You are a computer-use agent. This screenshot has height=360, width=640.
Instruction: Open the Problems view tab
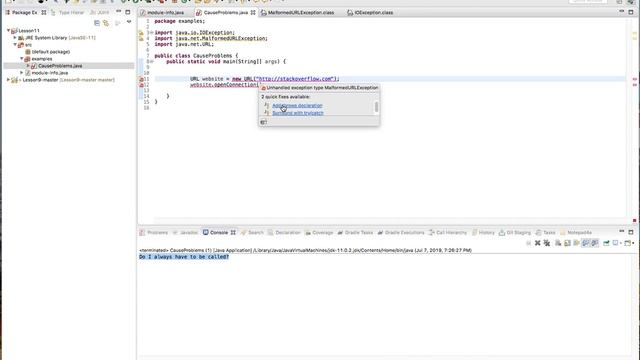click(153, 233)
